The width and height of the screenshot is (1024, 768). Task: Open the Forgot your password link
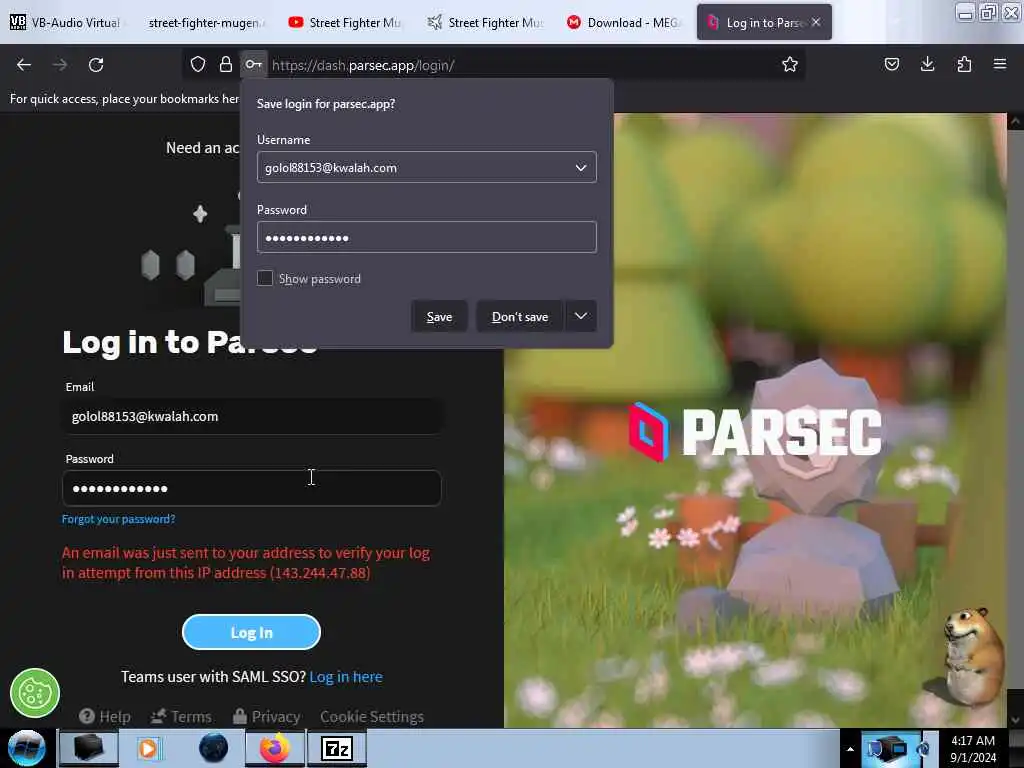pos(118,519)
